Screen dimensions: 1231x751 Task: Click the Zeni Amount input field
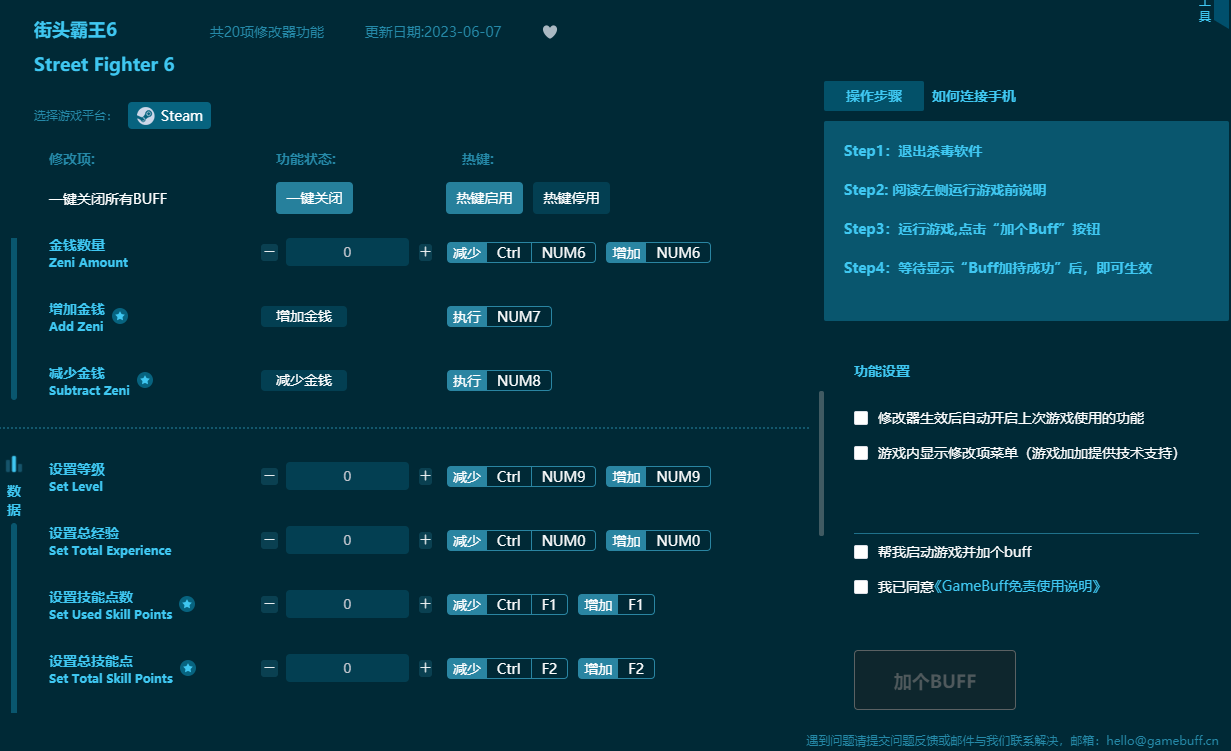pyautogui.click(x=347, y=253)
